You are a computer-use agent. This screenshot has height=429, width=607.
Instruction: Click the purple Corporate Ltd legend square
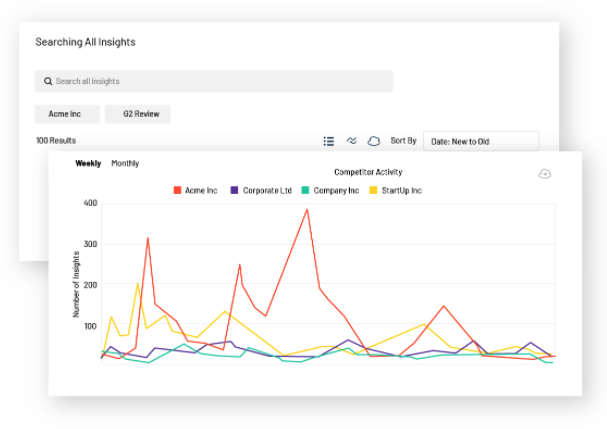tap(234, 190)
